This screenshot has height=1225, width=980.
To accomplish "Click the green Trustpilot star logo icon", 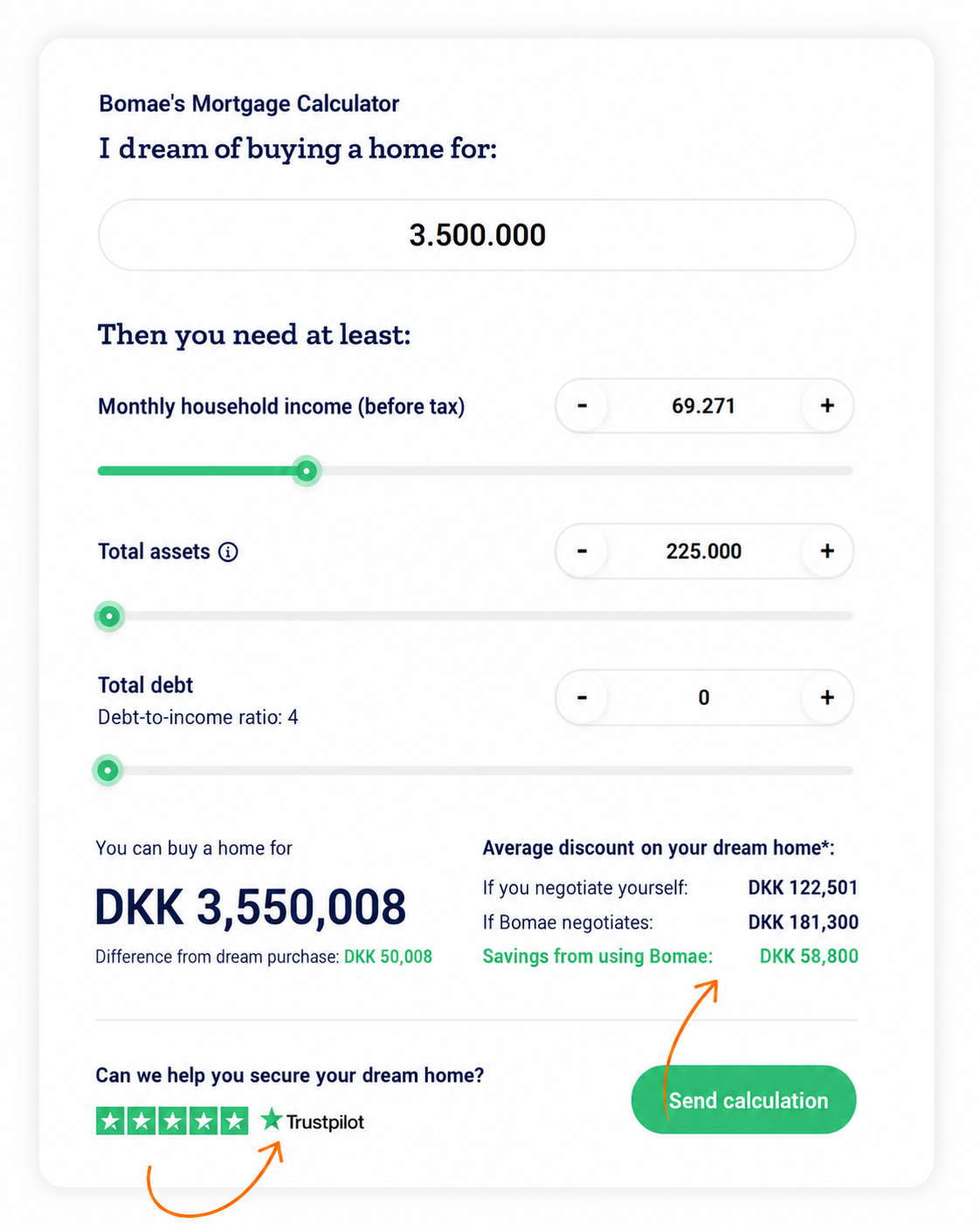I will click(272, 1119).
